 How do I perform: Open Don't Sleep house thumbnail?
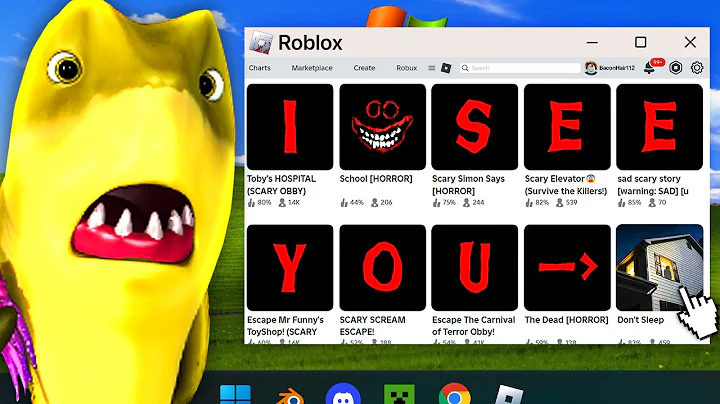[x=659, y=268]
